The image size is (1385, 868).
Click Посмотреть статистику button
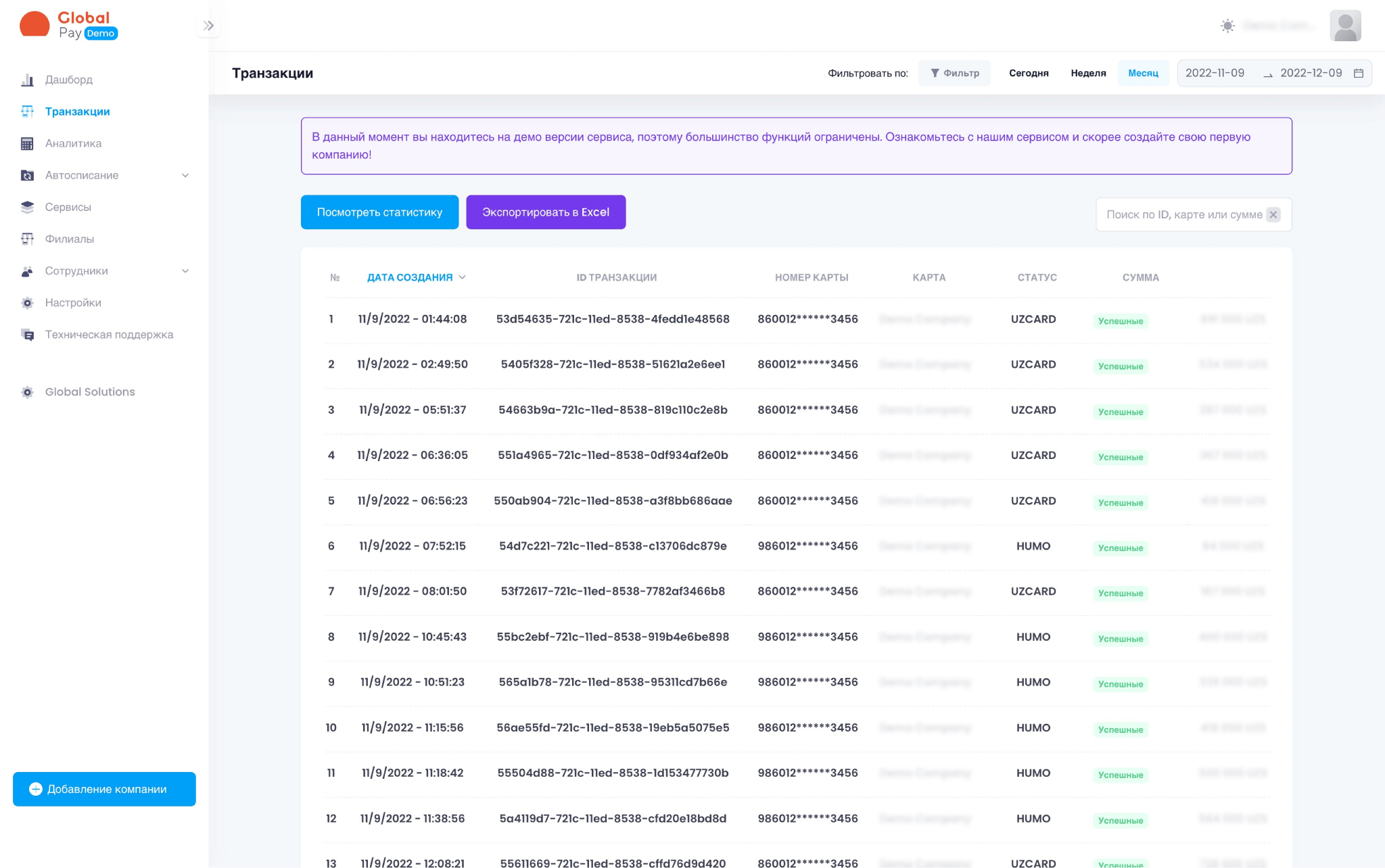coord(379,212)
